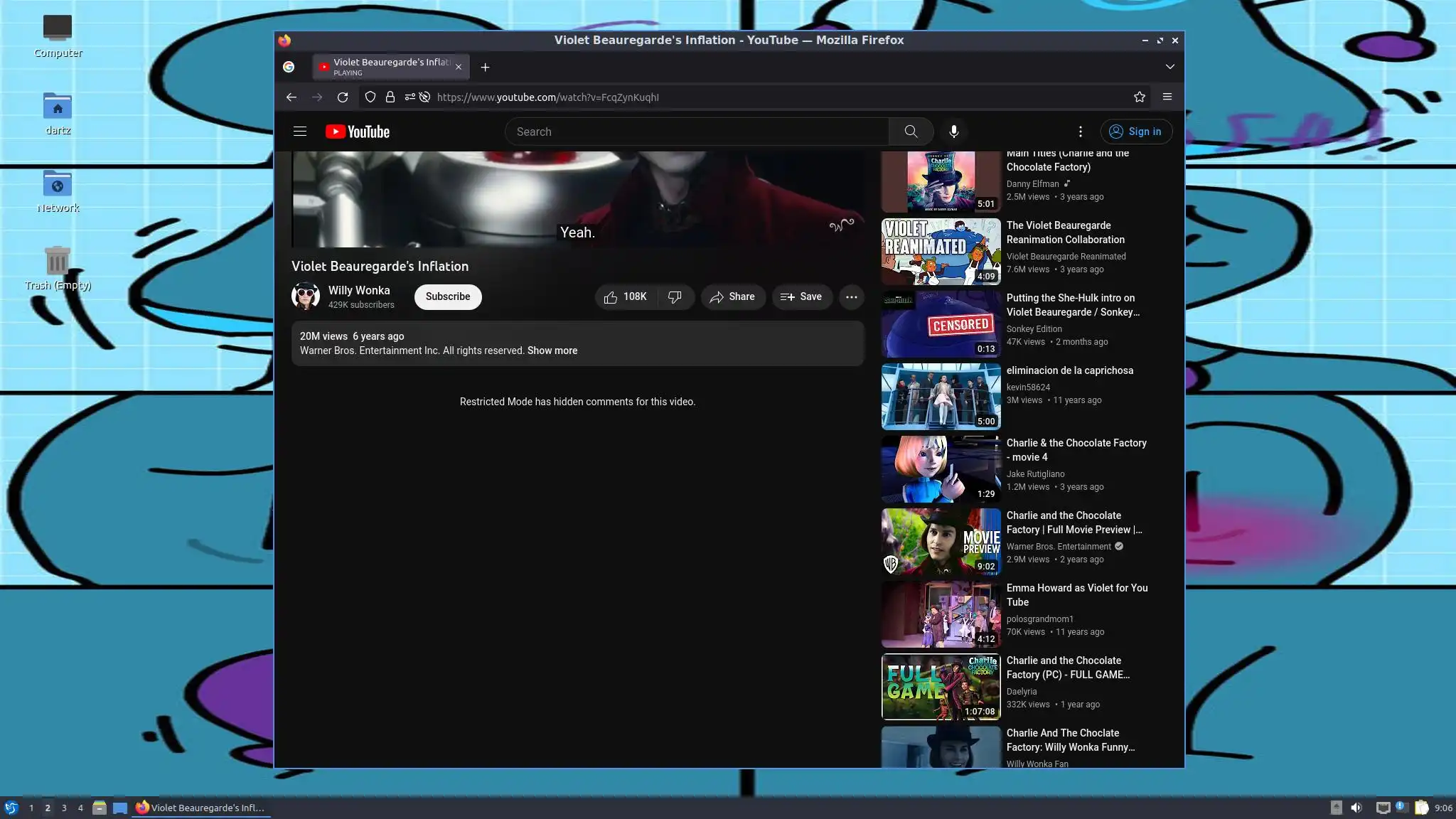Reload the page in Firefox

343,97
